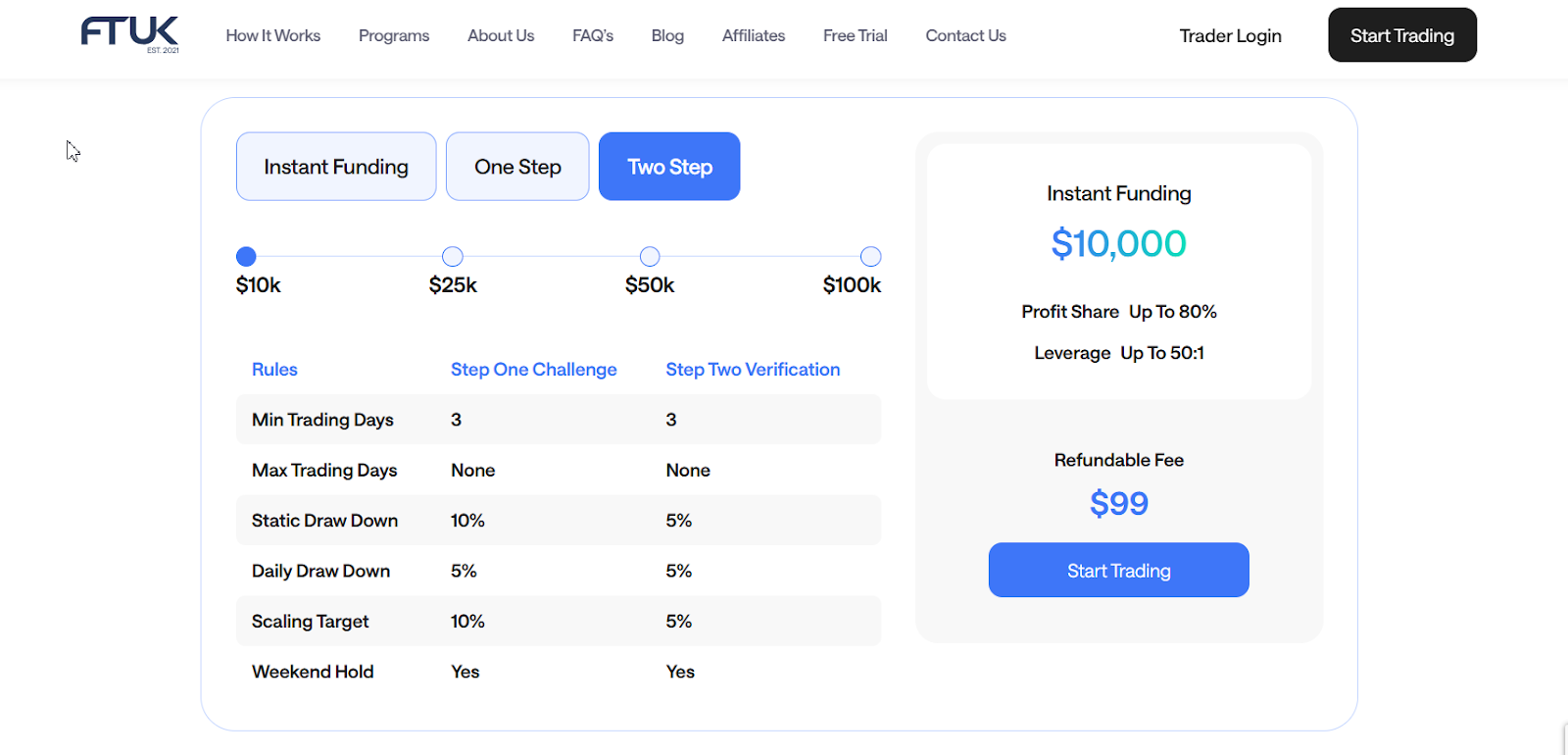1568x755 pixels.
Task: Open the FAQ's page
Action: [x=593, y=36]
